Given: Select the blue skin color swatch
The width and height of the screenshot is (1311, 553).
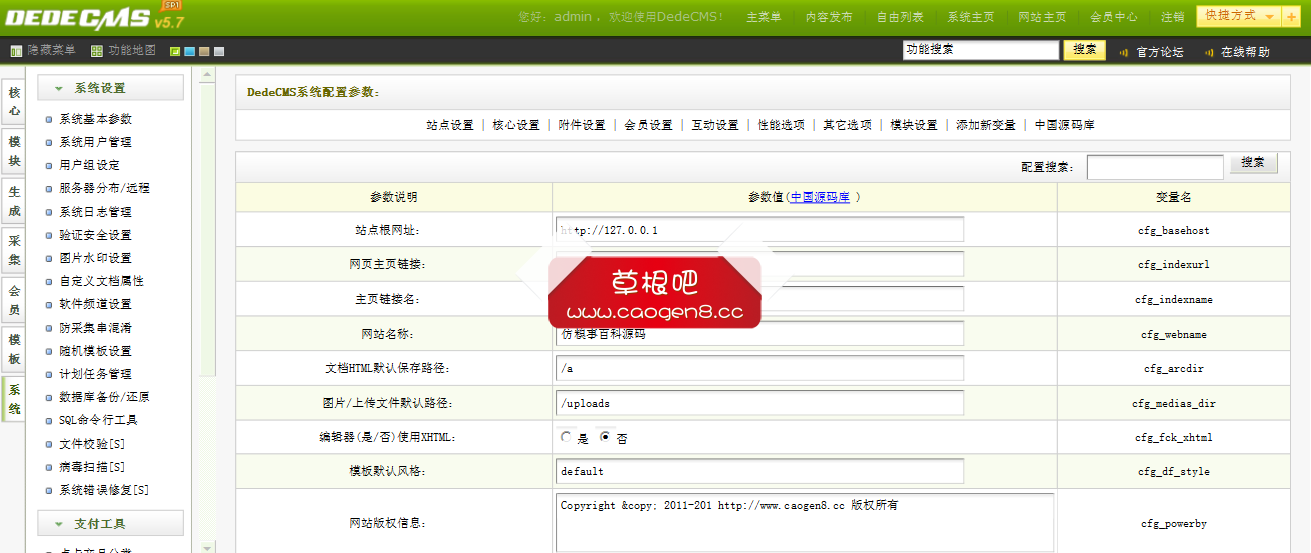Looking at the screenshot, I should click(189, 51).
